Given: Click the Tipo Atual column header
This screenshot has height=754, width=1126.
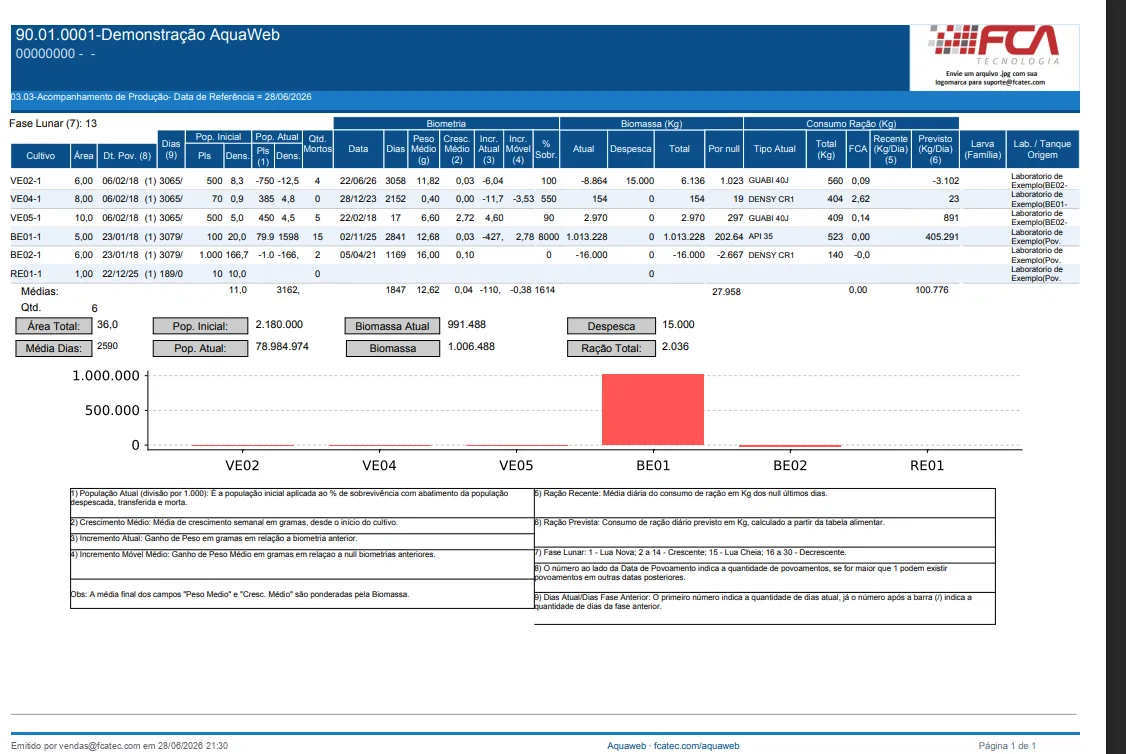Looking at the screenshot, I should 774,149.
